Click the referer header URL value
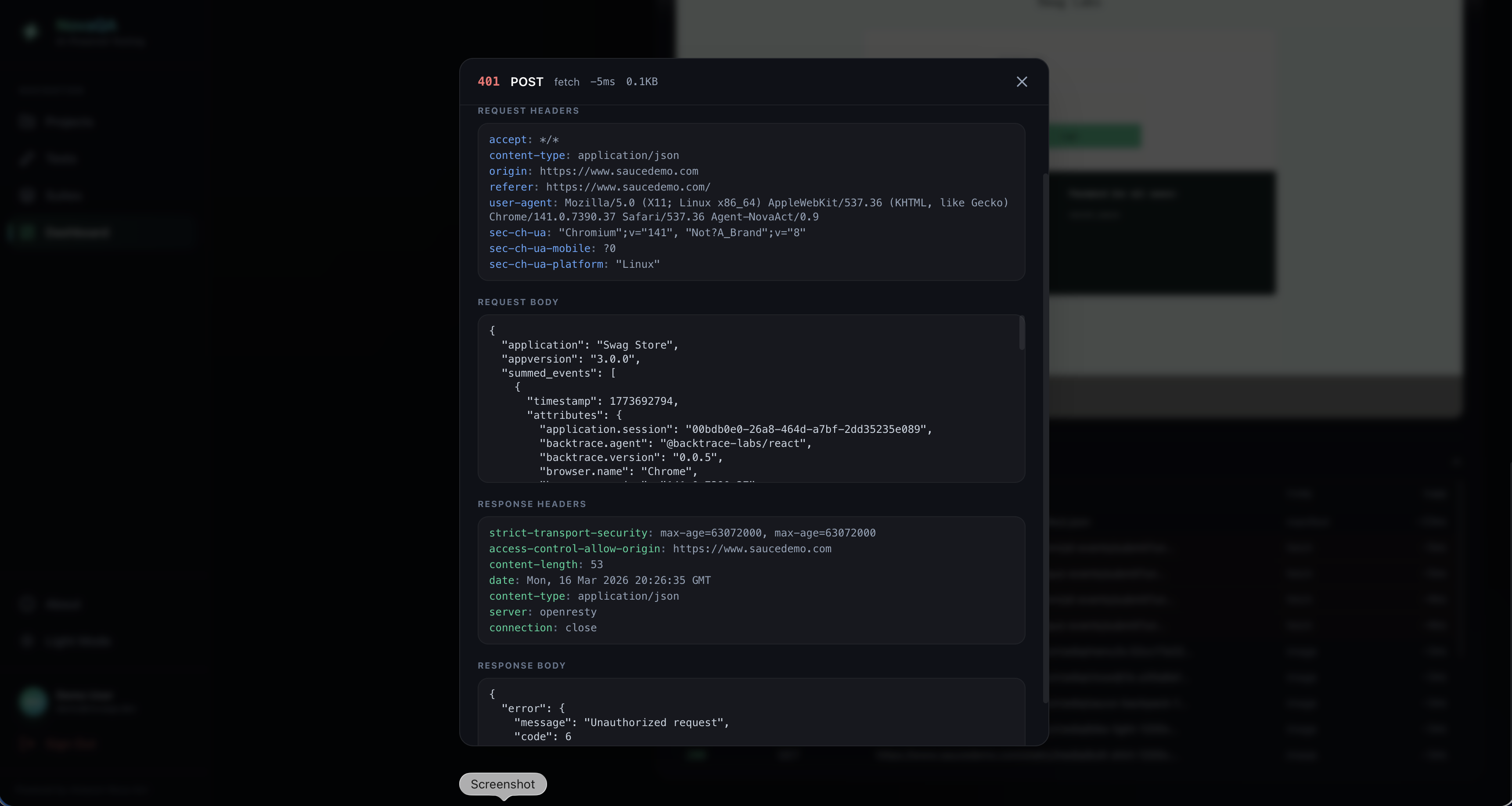Screen dimensions: 1512x806 pos(628,187)
